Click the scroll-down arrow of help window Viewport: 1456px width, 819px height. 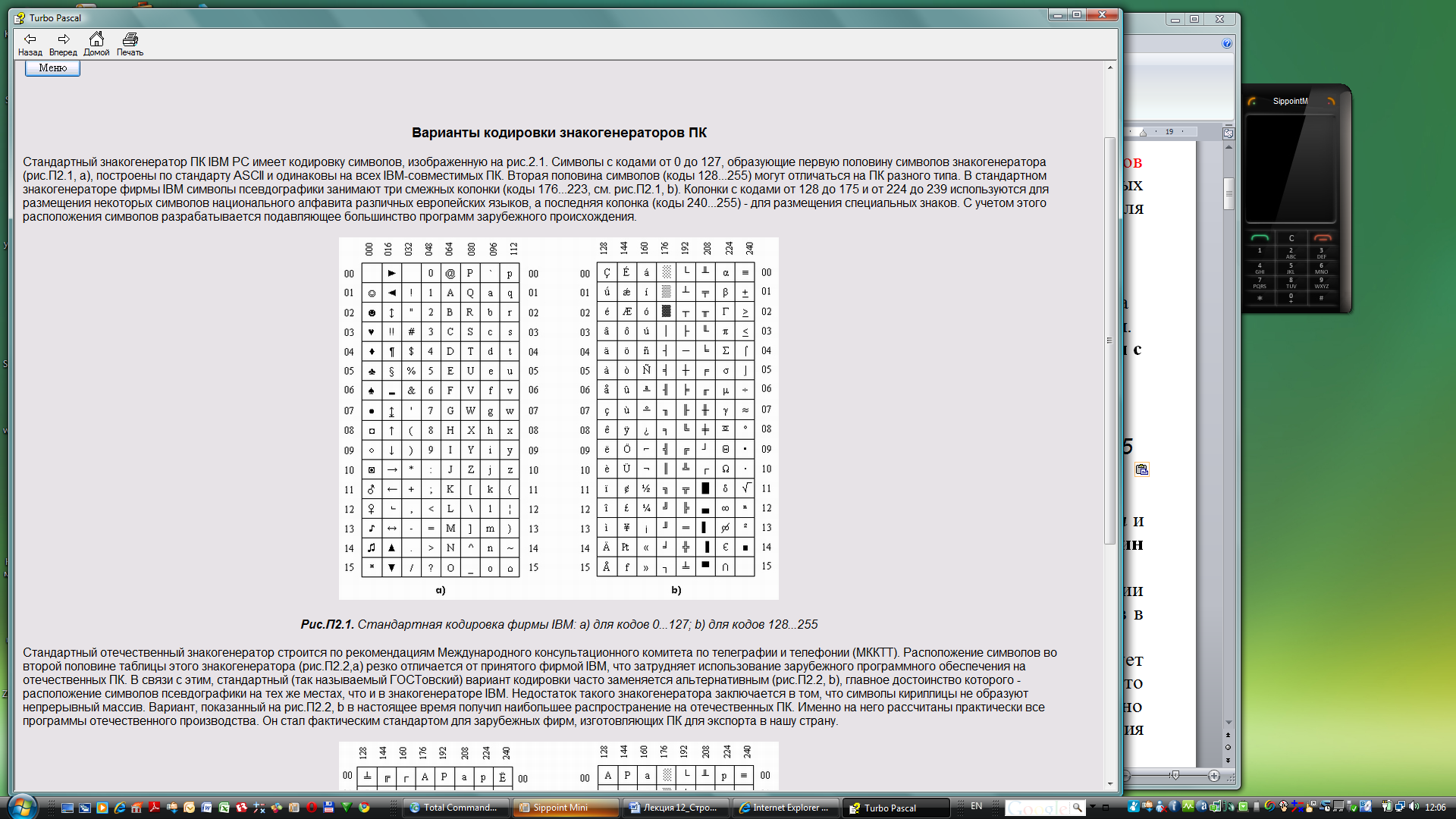[x=1110, y=783]
